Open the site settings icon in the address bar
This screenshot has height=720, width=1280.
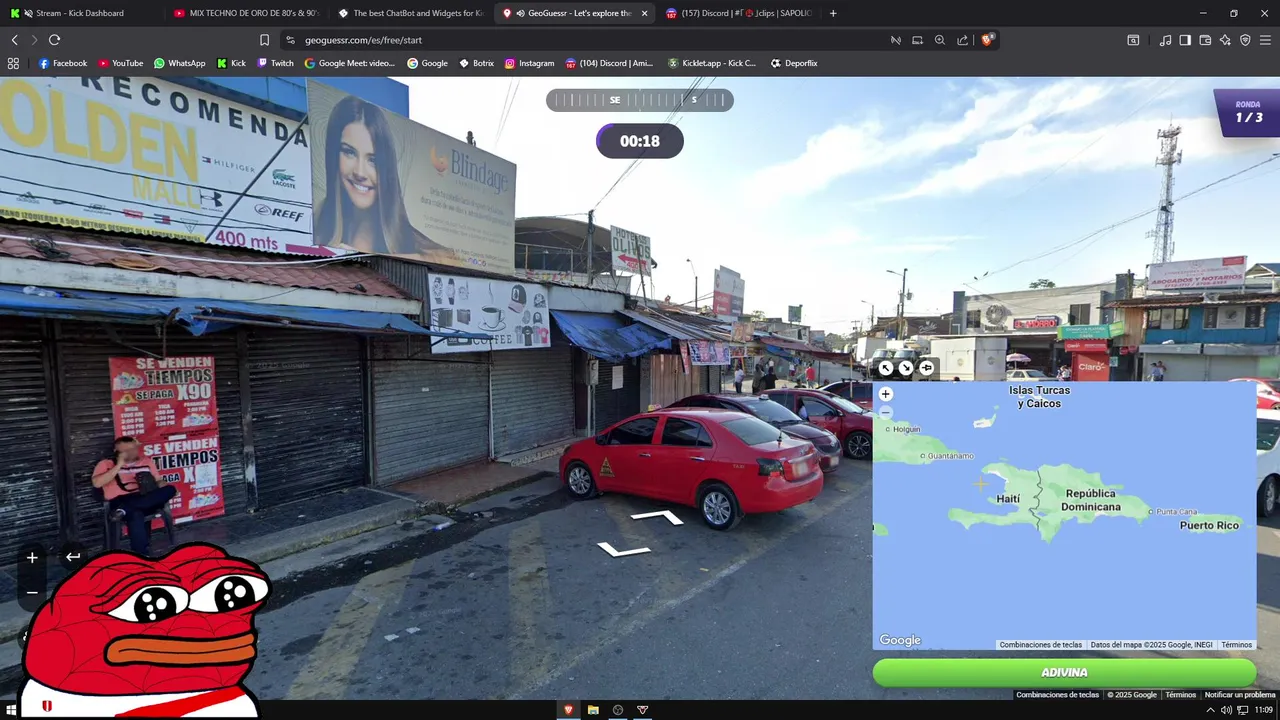tap(290, 40)
